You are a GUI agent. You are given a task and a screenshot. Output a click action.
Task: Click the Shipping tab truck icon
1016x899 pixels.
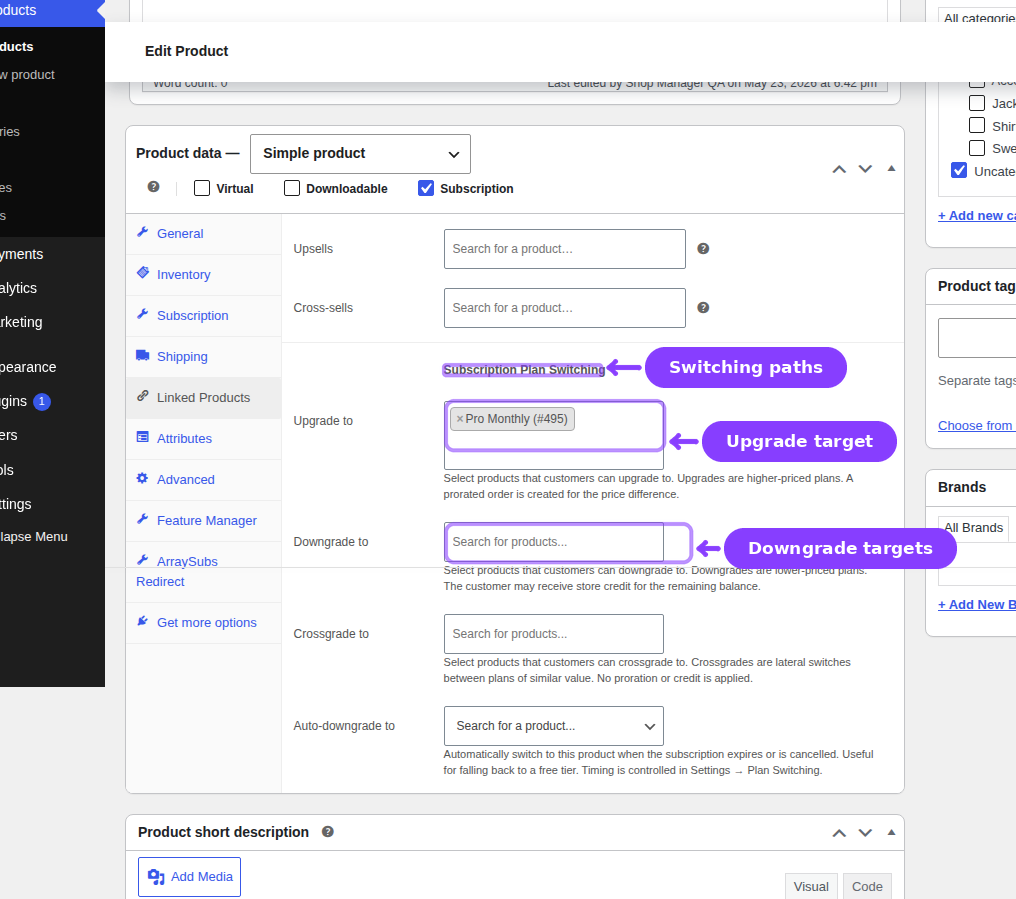(143, 355)
